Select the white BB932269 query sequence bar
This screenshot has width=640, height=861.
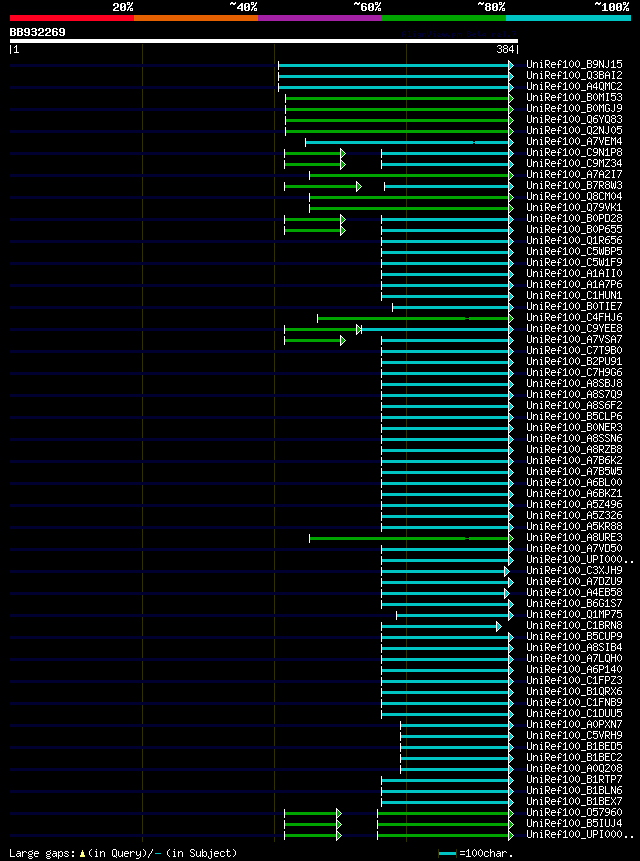click(x=263, y=41)
